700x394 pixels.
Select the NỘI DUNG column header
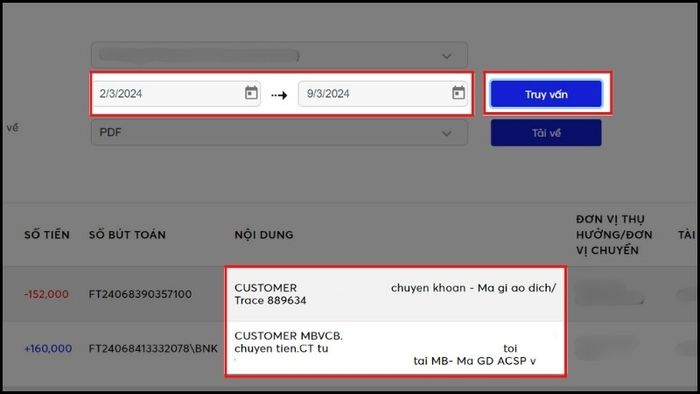(x=264, y=235)
